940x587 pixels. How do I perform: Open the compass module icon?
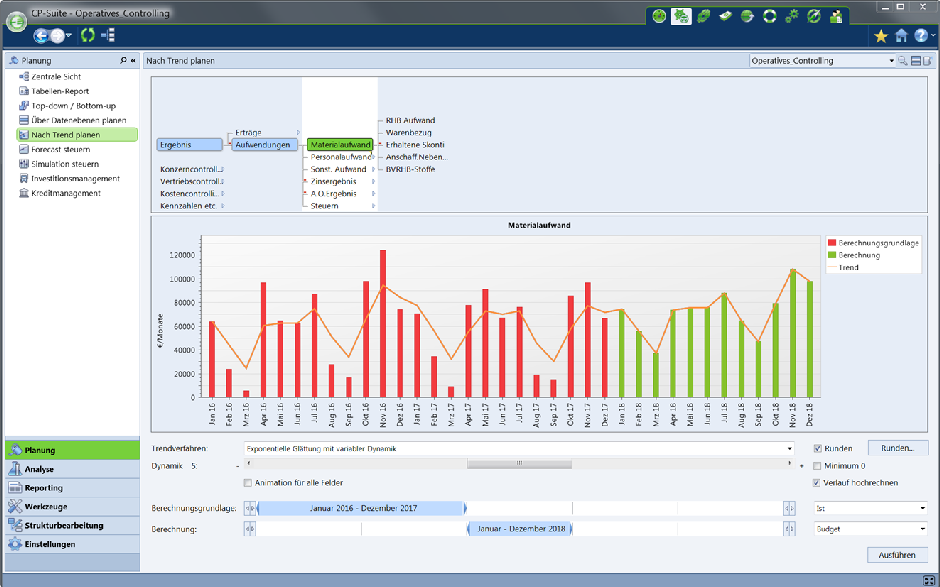[814, 16]
